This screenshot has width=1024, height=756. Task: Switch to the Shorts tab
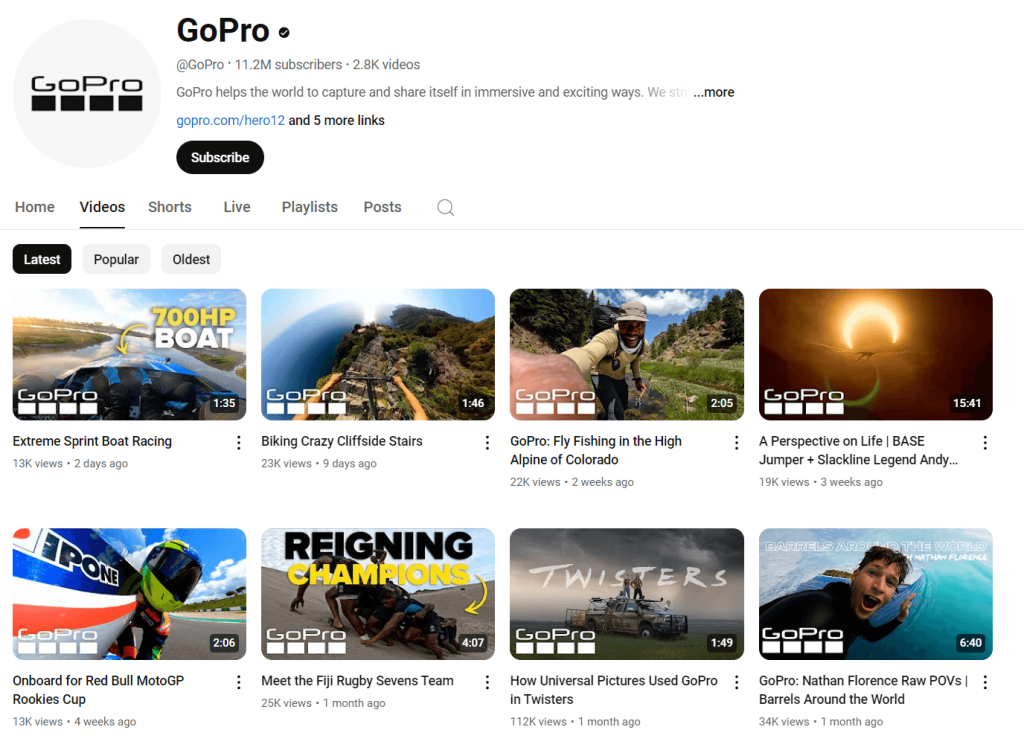[169, 207]
